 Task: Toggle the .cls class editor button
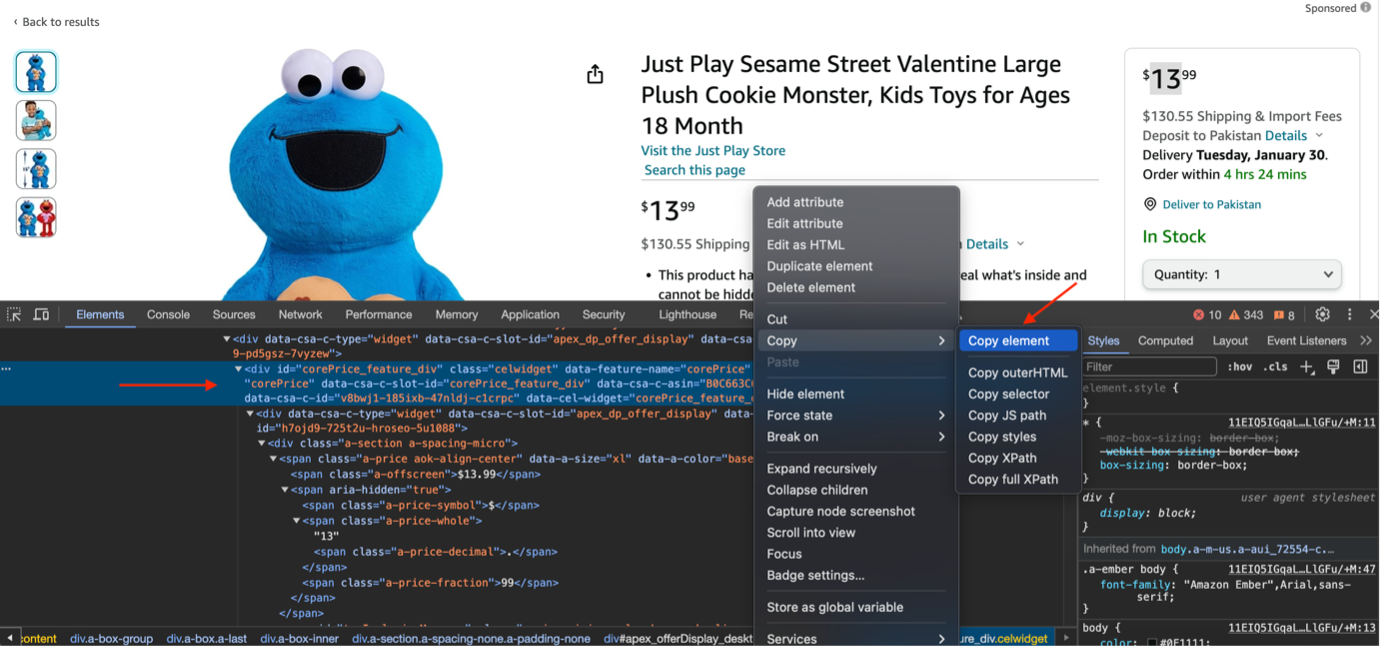click(1275, 367)
